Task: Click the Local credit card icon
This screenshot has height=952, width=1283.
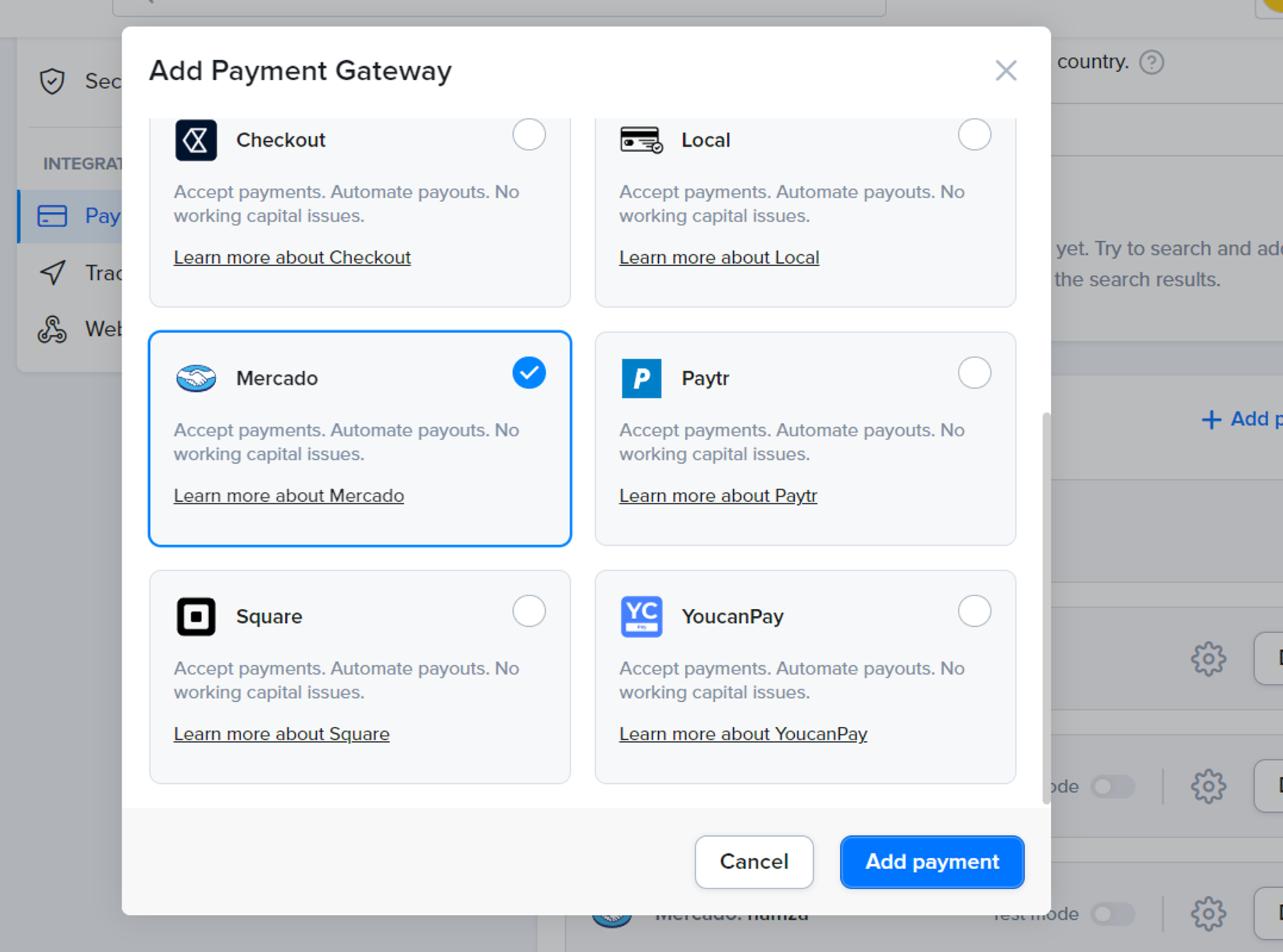Action: point(641,140)
